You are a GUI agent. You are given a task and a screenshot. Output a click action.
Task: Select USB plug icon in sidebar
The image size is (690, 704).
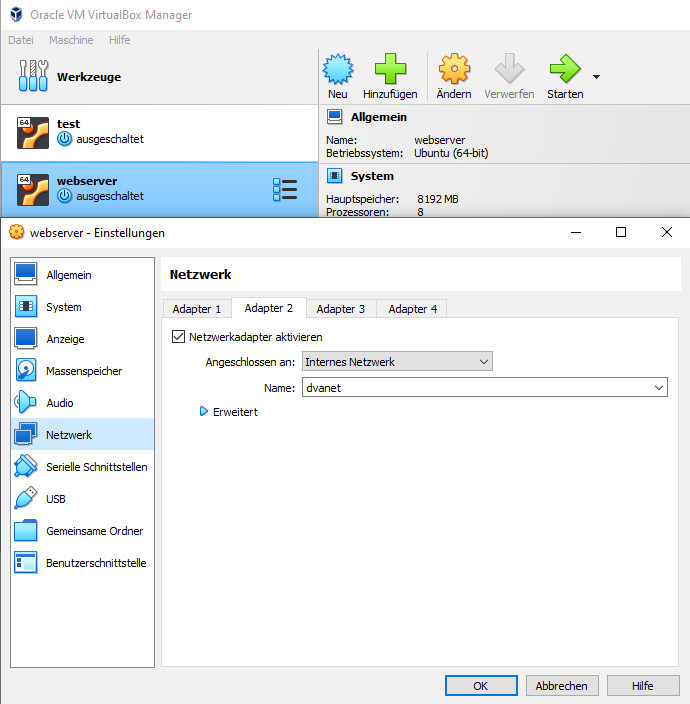point(26,498)
